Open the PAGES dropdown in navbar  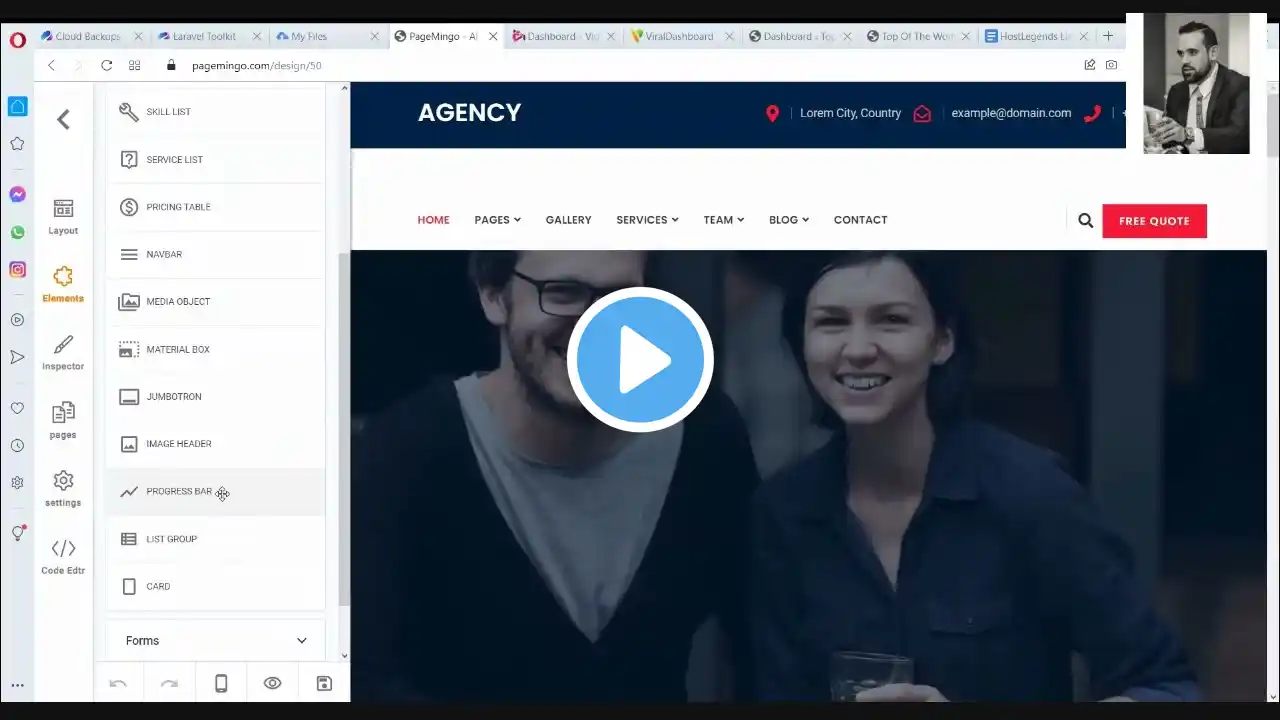pyautogui.click(x=497, y=220)
